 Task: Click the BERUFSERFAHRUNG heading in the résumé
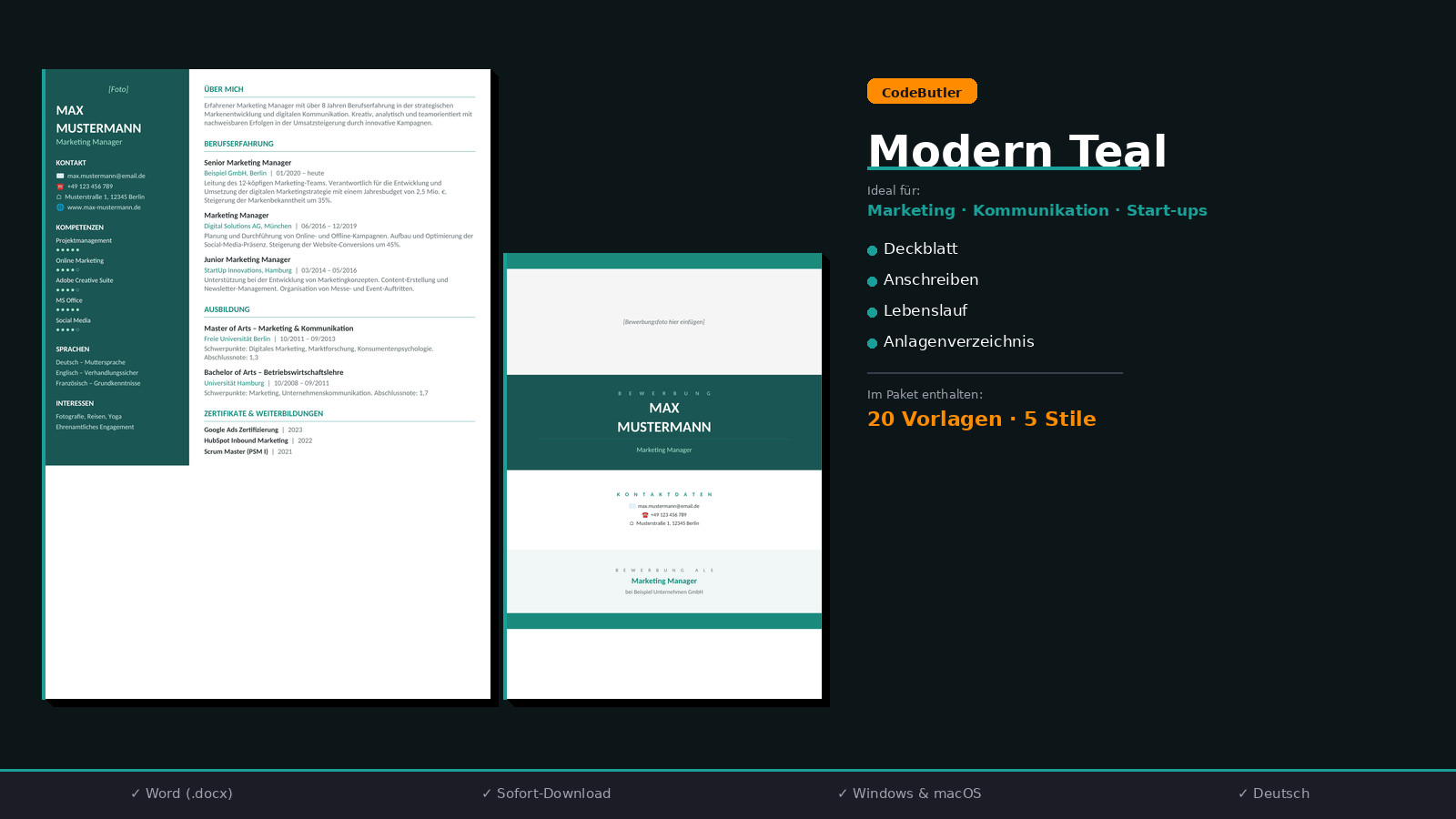point(238,144)
